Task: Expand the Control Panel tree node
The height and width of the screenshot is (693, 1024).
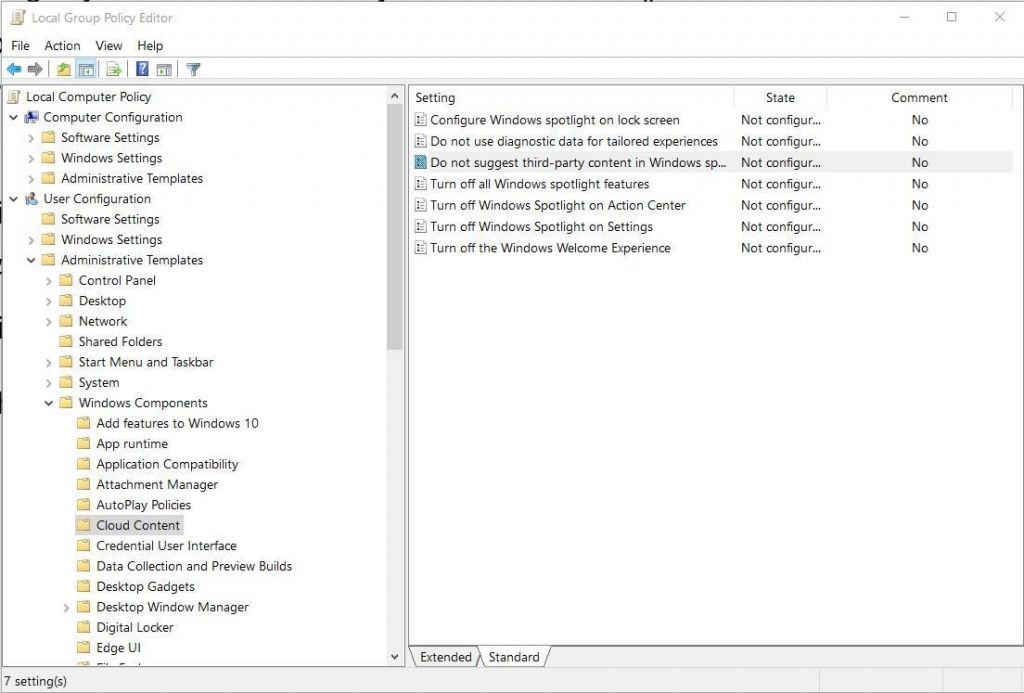Action: (49, 280)
